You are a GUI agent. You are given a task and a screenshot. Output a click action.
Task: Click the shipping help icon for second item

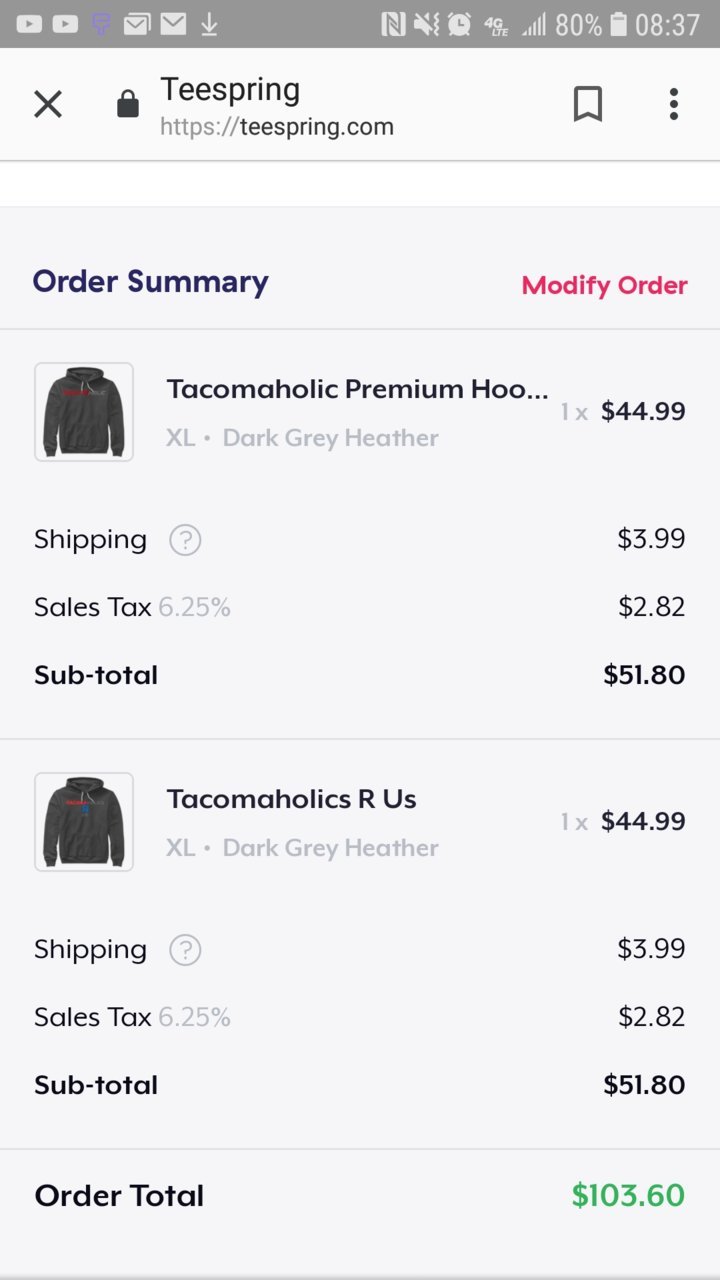coord(185,950)
